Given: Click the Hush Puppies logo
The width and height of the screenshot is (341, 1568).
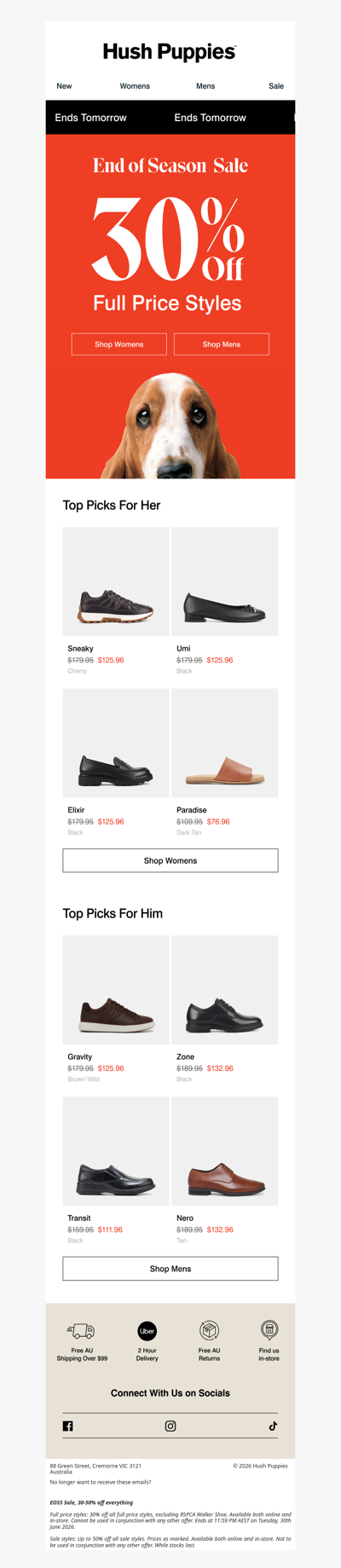Looking at the screenshot, I should (x=170, y=52).
